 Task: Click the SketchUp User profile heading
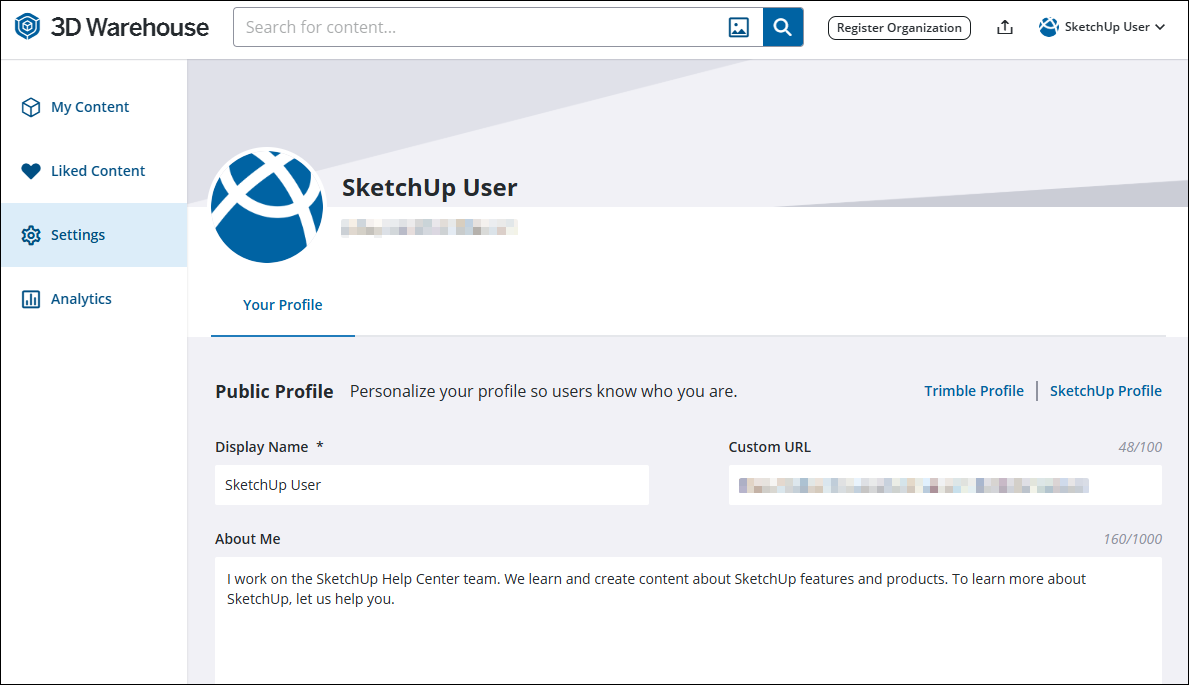[x=429, y=187]
